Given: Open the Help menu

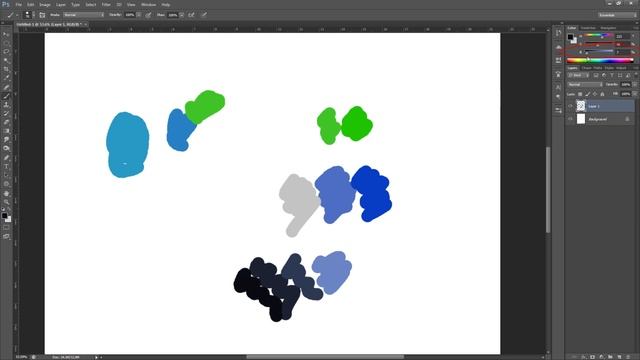Looking at the screenshot, I should point(165,4).
